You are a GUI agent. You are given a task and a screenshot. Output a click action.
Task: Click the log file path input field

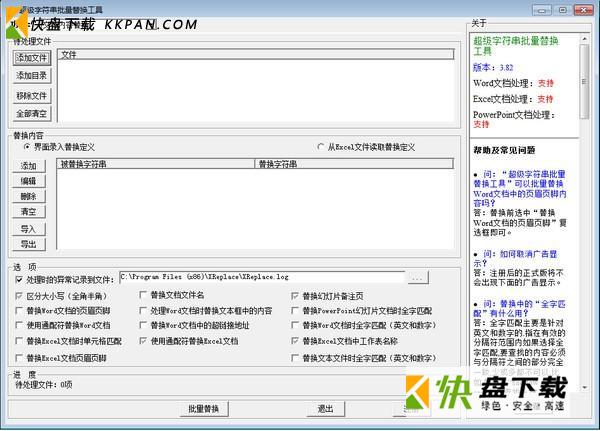pos(262,277)
